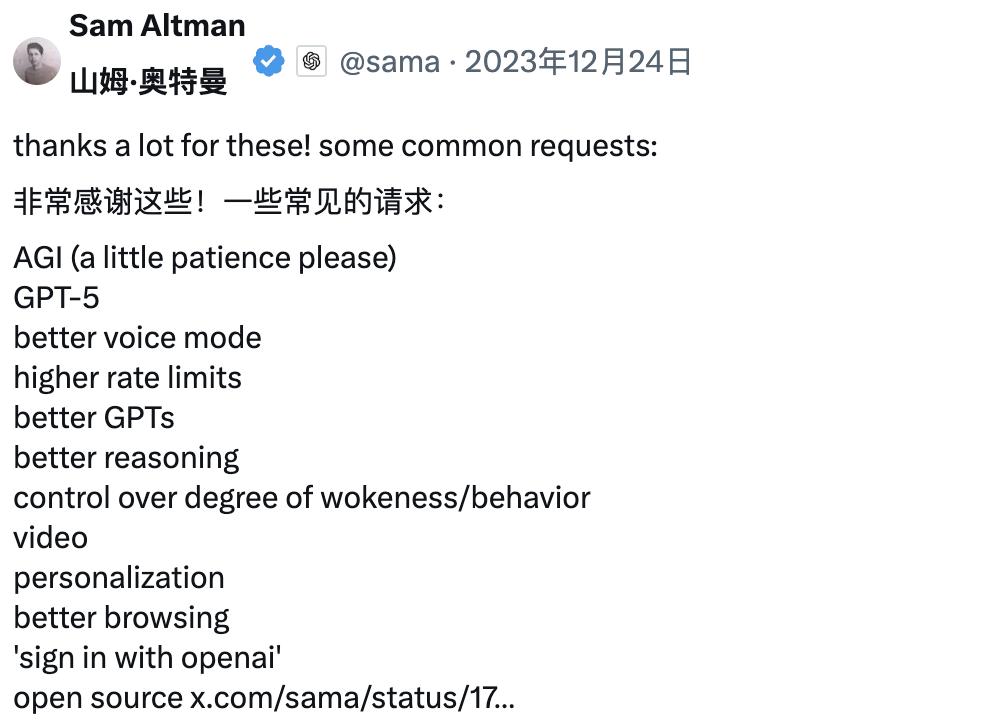1002x724 pixels.
Task: Click the "AGI (a little patience please)" line
Action: [205, 258]
